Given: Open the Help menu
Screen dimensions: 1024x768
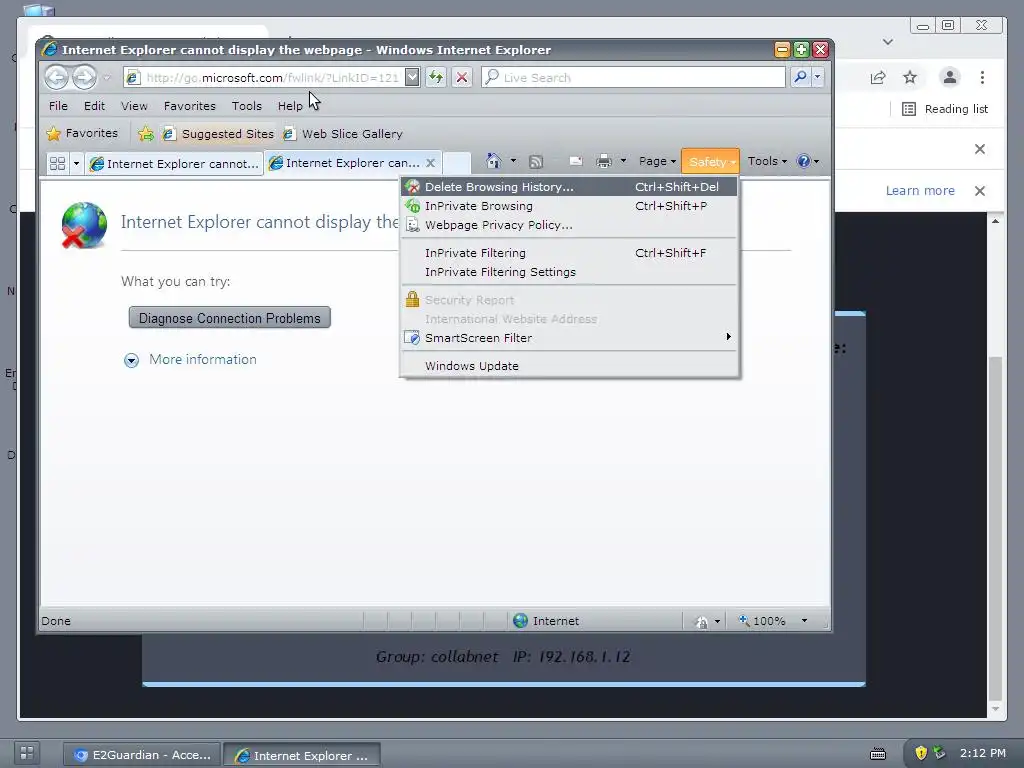Looking at the screenshot, I should pos(290,106).
